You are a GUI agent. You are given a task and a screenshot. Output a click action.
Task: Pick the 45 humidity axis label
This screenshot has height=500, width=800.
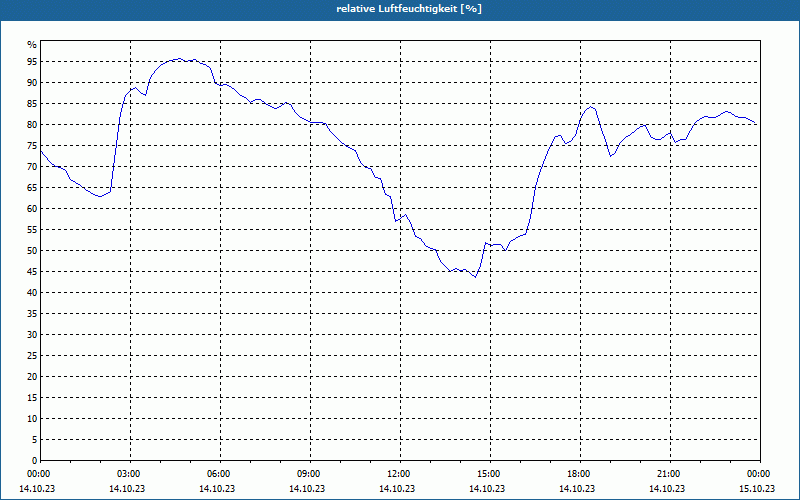32,271
